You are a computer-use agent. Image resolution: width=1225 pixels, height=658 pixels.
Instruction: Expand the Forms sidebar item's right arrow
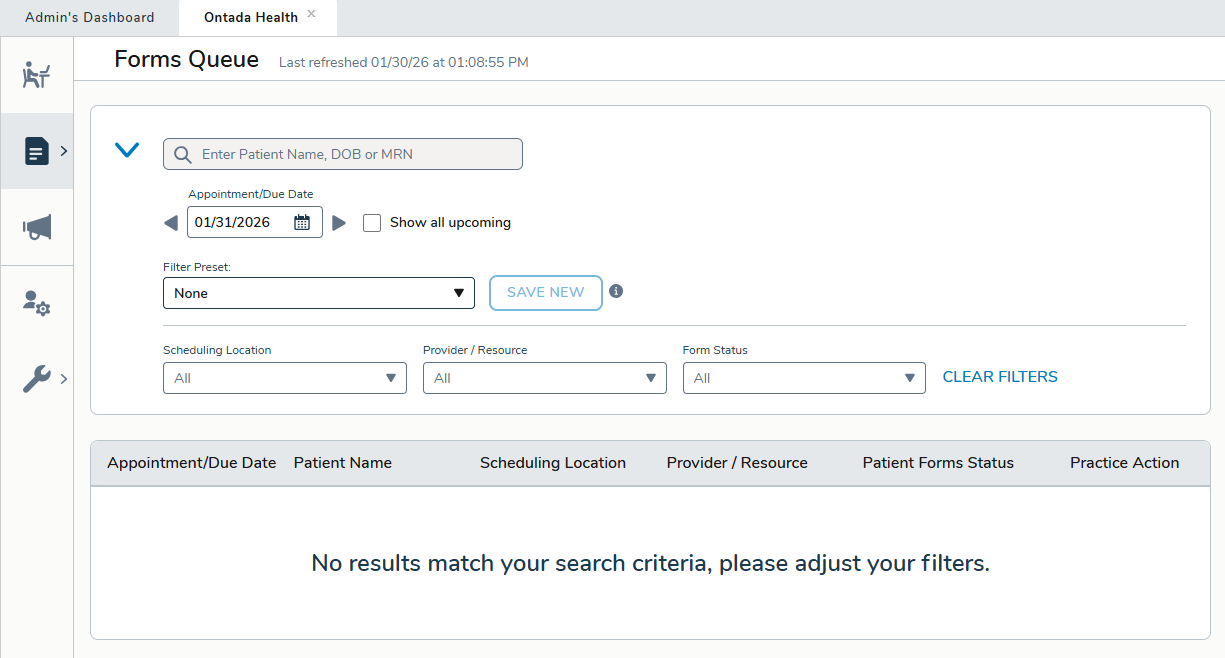pyautogui.click(x=63, y=151)
